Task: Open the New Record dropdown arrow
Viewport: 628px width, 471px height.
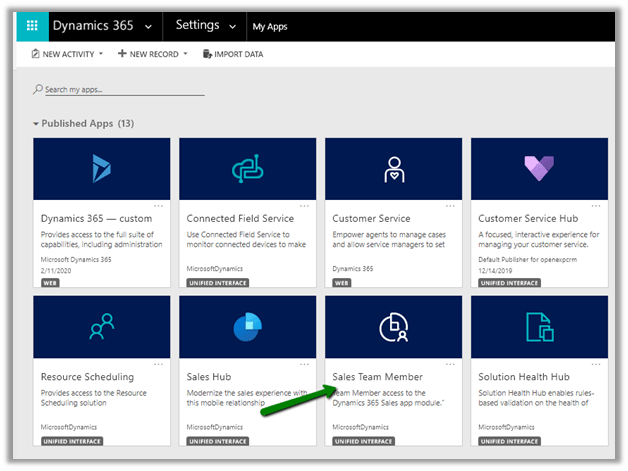Action: pos(185,54)
